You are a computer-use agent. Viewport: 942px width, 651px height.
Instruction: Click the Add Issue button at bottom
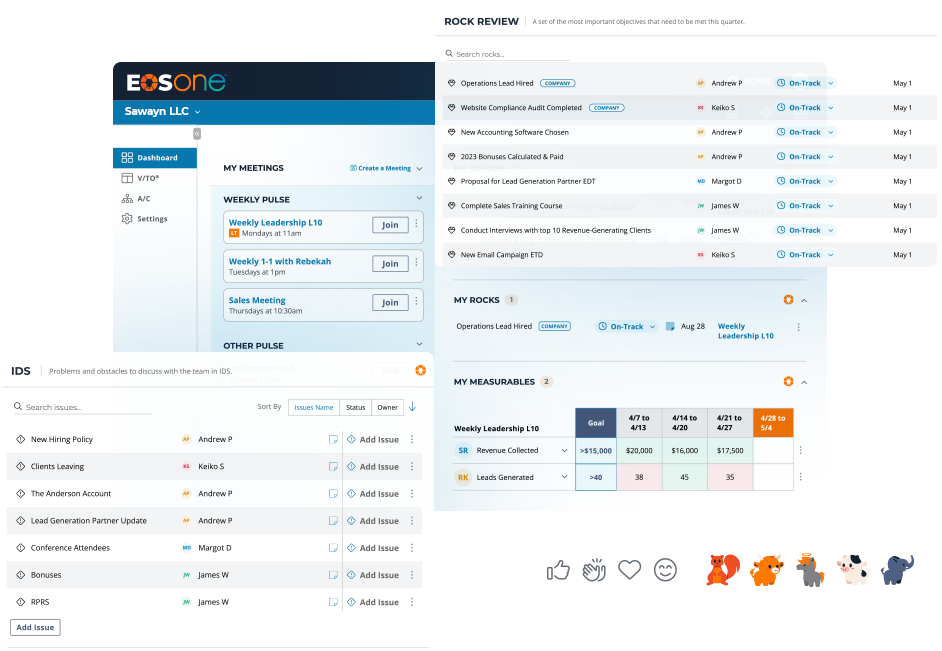[x=36, y=627]
